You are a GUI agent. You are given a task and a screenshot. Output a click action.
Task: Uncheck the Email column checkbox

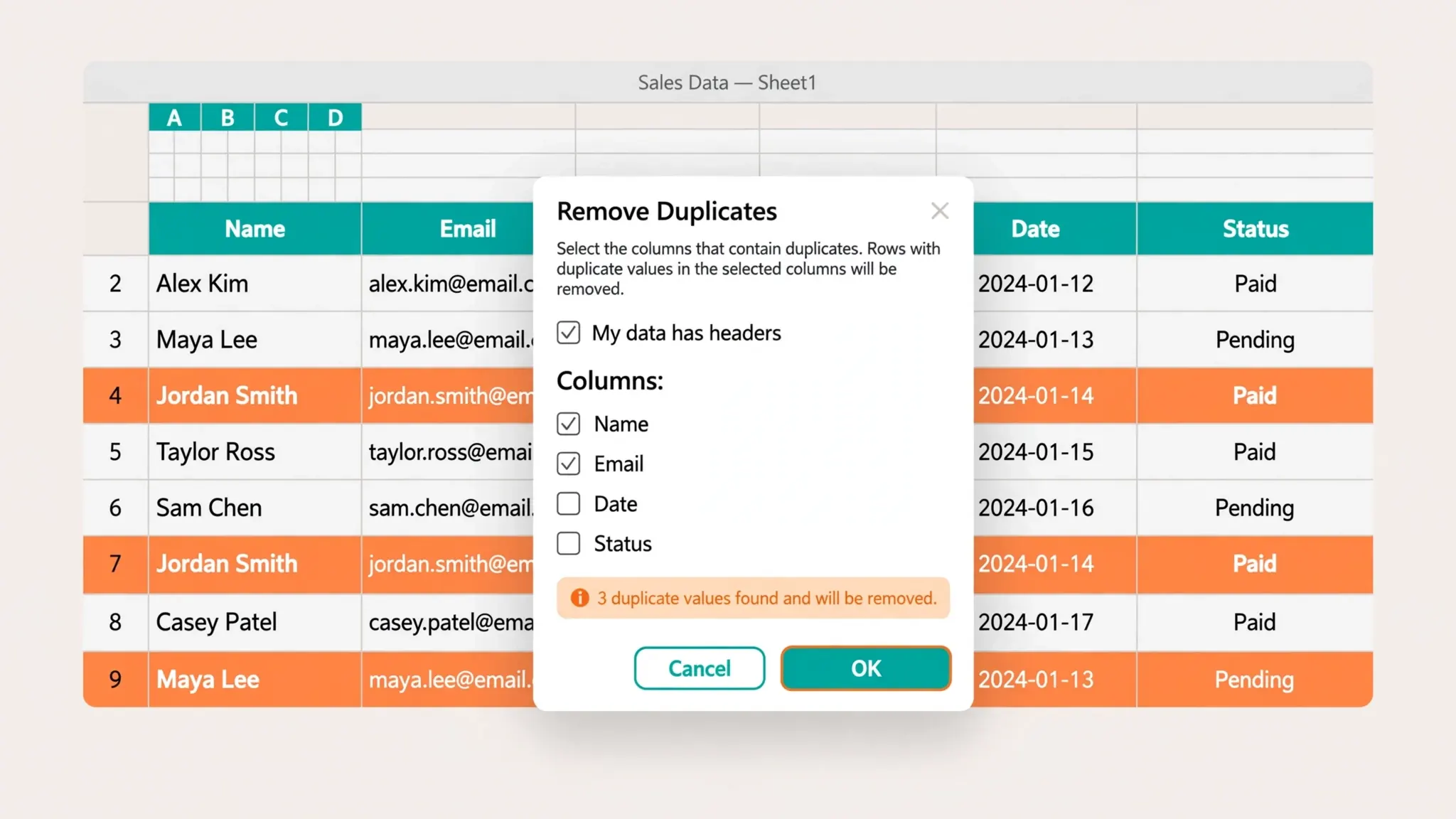(568, 464)
